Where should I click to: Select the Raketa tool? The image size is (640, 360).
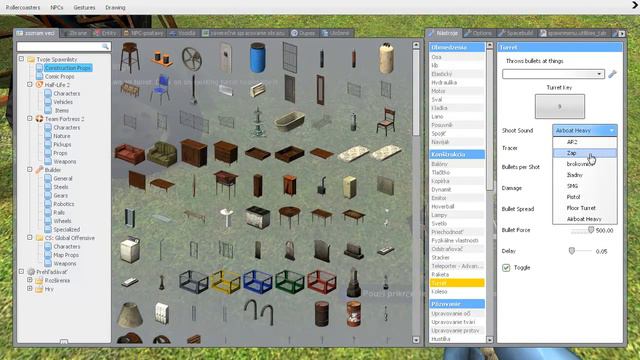coord(457,274)
